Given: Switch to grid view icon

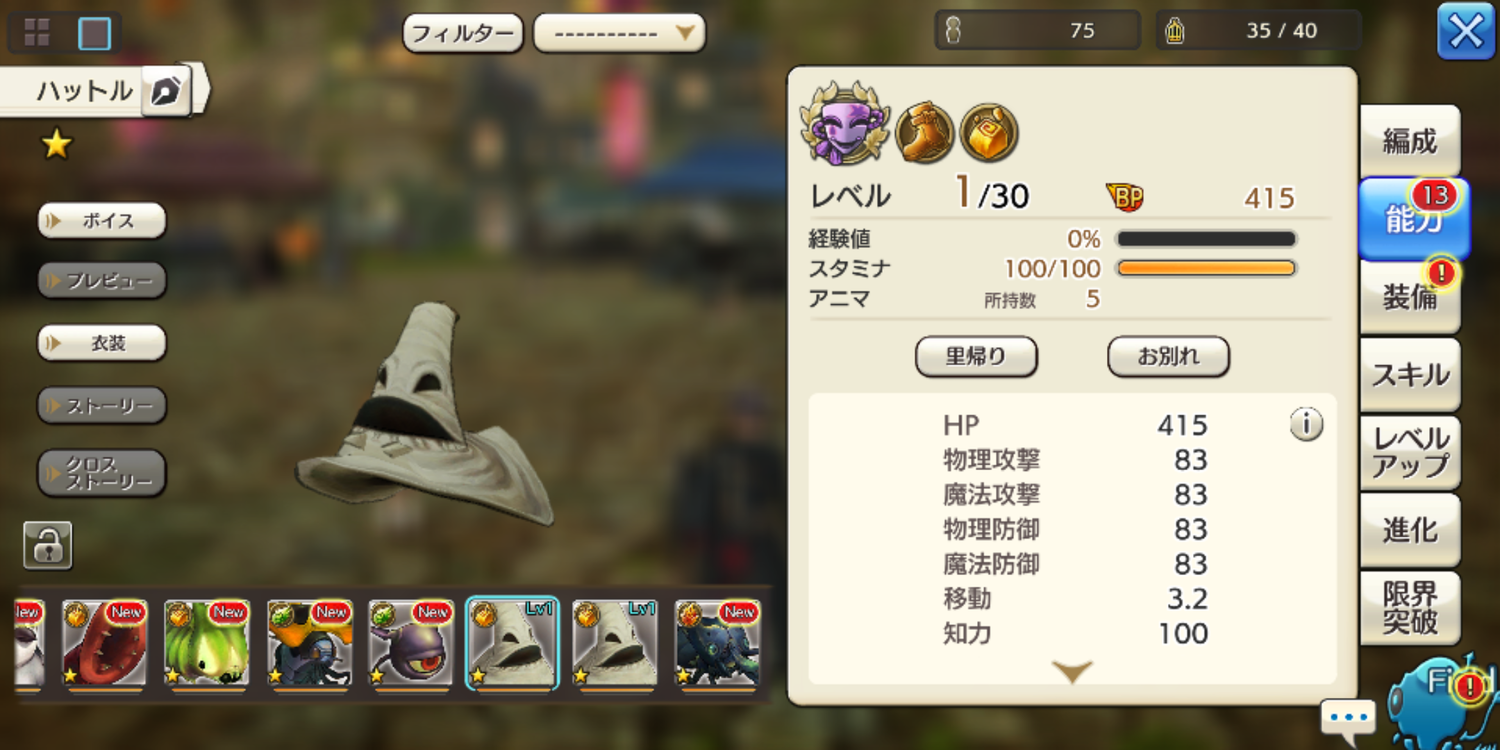Looking at the screenshot, I should click(x=37, y=33).
